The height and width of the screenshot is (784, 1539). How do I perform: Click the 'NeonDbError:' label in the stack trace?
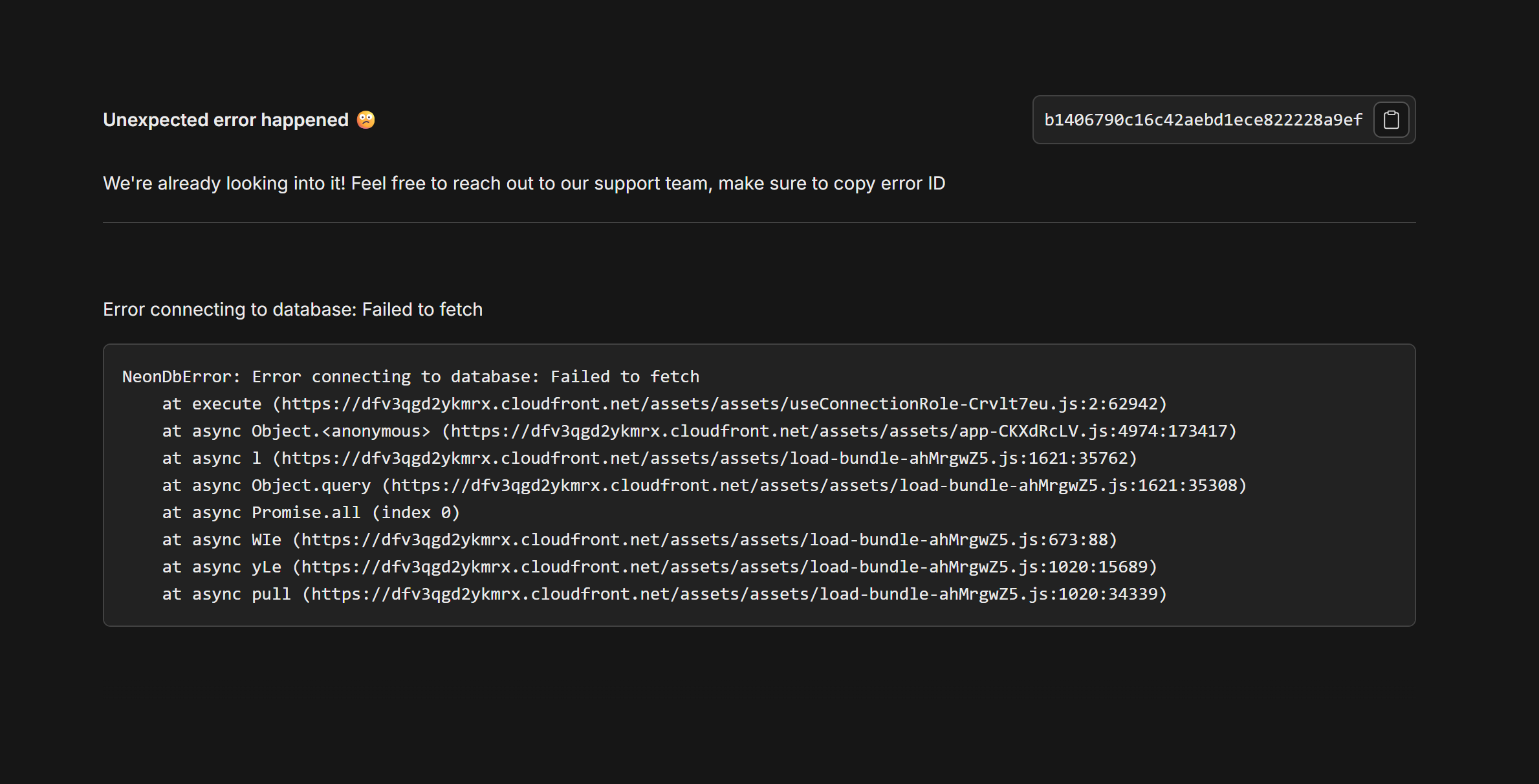pyautogui.click(x=181, y=376)
